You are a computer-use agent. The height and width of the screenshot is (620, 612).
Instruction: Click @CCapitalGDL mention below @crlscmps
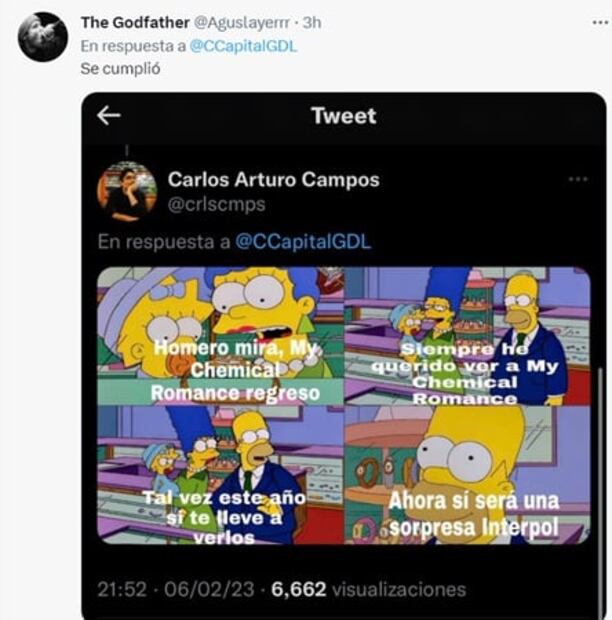[x=302, y=242]
